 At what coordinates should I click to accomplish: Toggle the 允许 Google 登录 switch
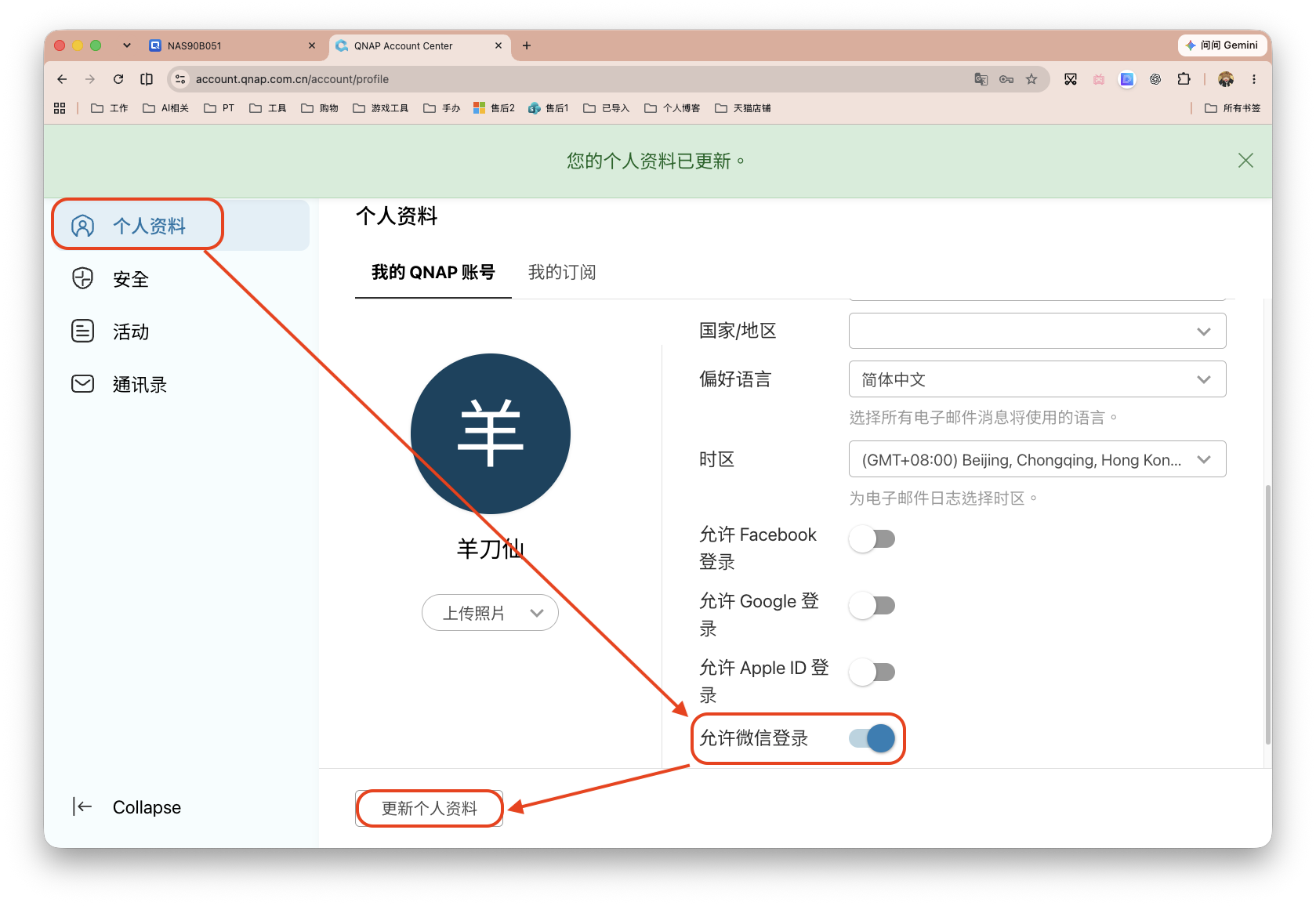[x=872, y=605]
